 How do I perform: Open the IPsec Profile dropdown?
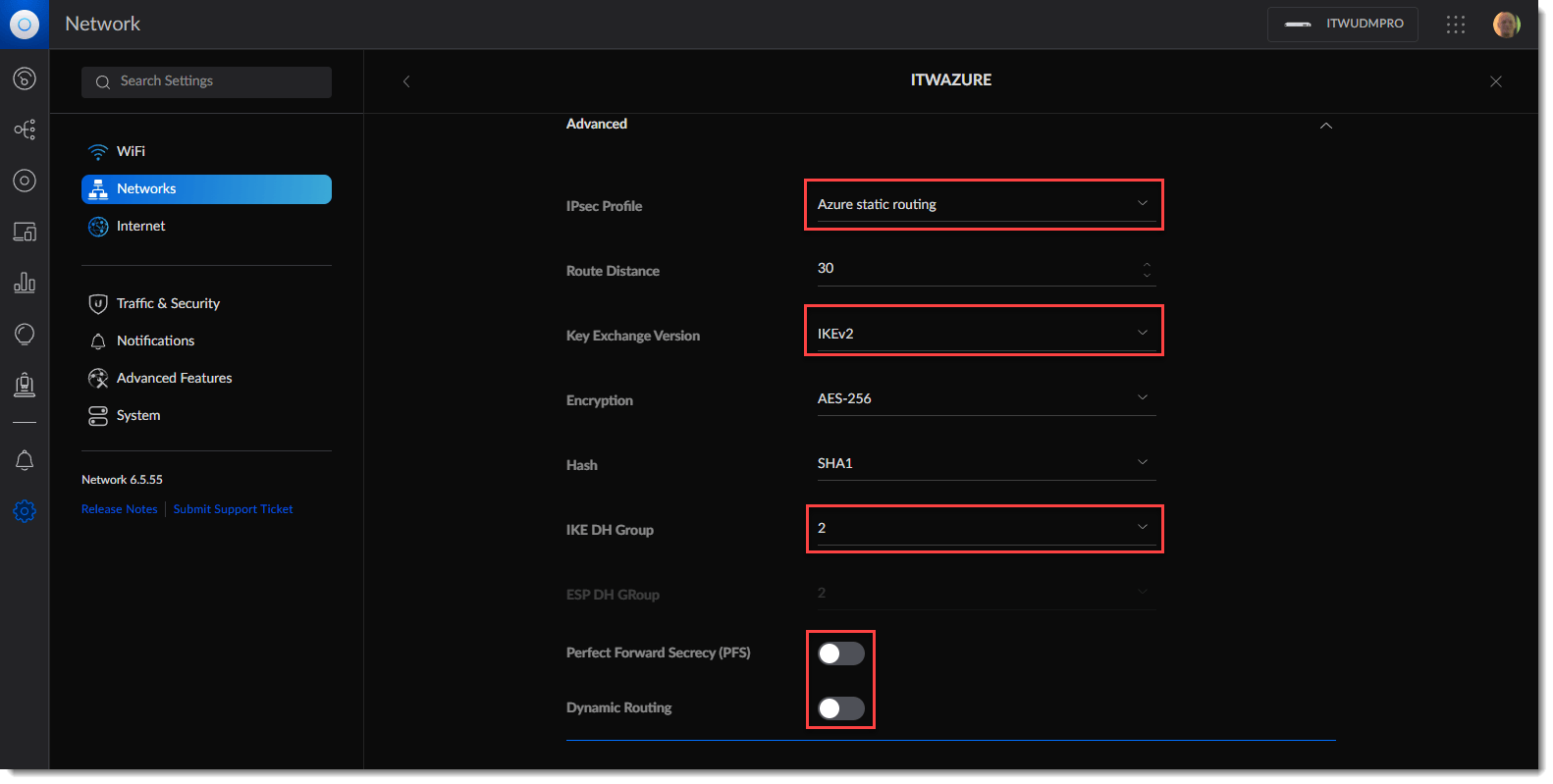pos(986,204)
